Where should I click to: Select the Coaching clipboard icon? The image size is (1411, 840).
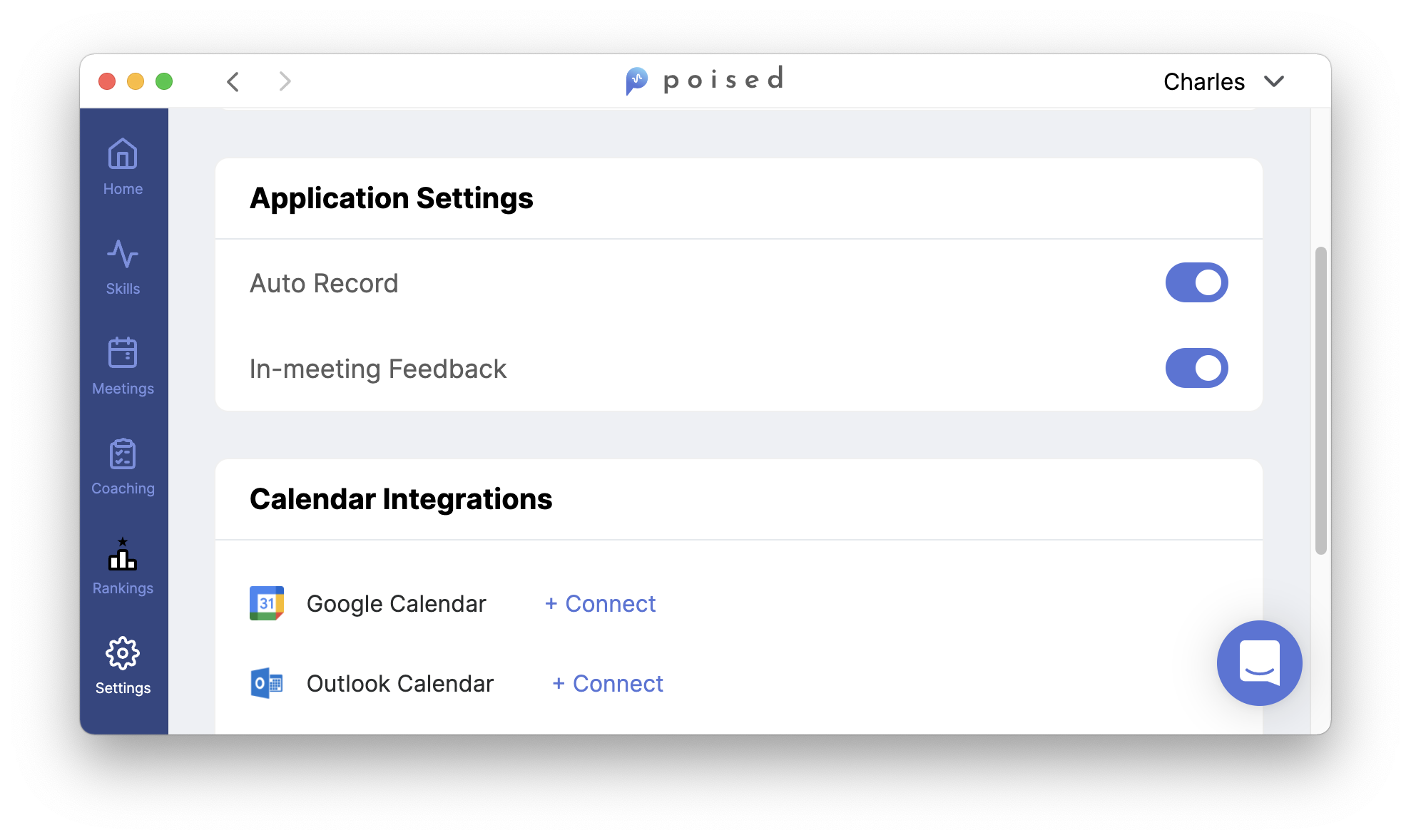tap(123, 454)
